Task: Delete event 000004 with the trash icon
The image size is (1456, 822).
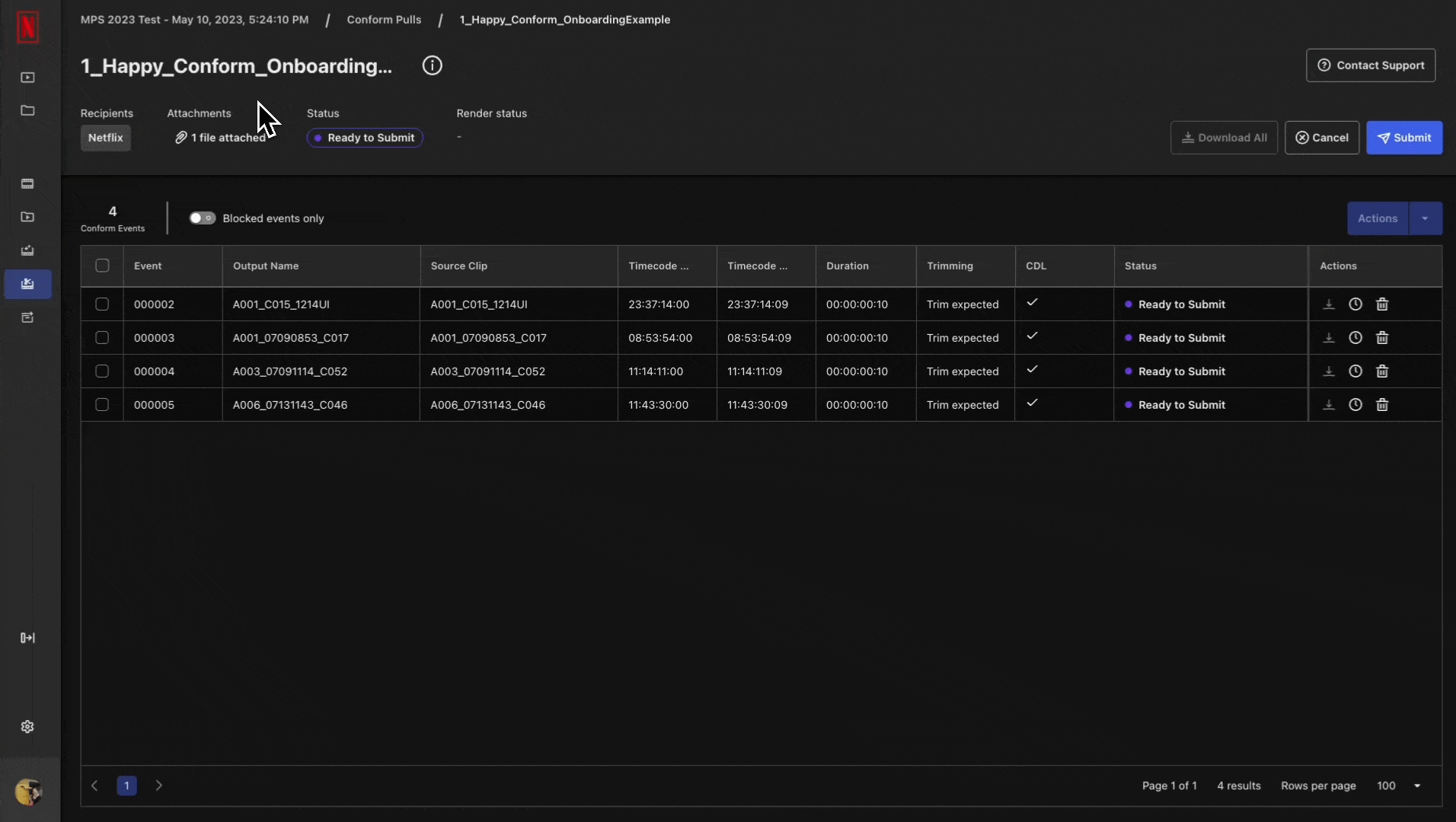Action: (1382, 371)
